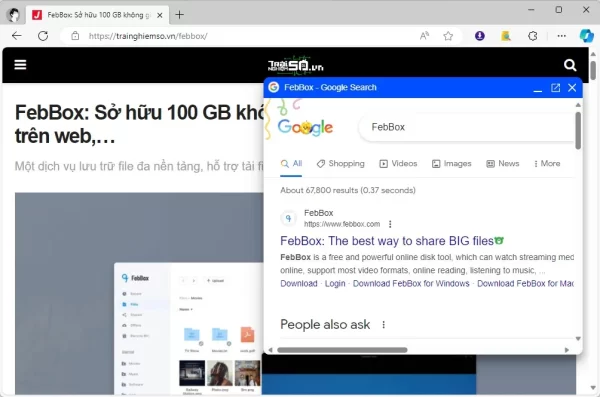Screen dimensions: 600x397
Task: Click the FebBox article screenshot image
Action: pyautogui.click(x=139, y=293)
